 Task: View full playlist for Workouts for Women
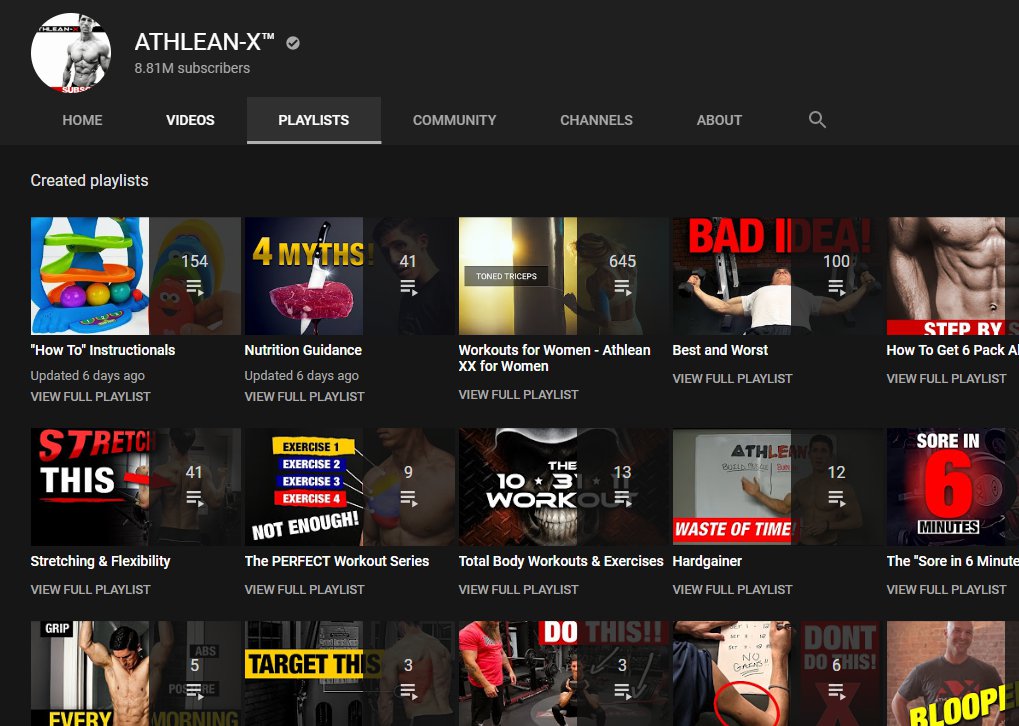(x=518, y=395)
